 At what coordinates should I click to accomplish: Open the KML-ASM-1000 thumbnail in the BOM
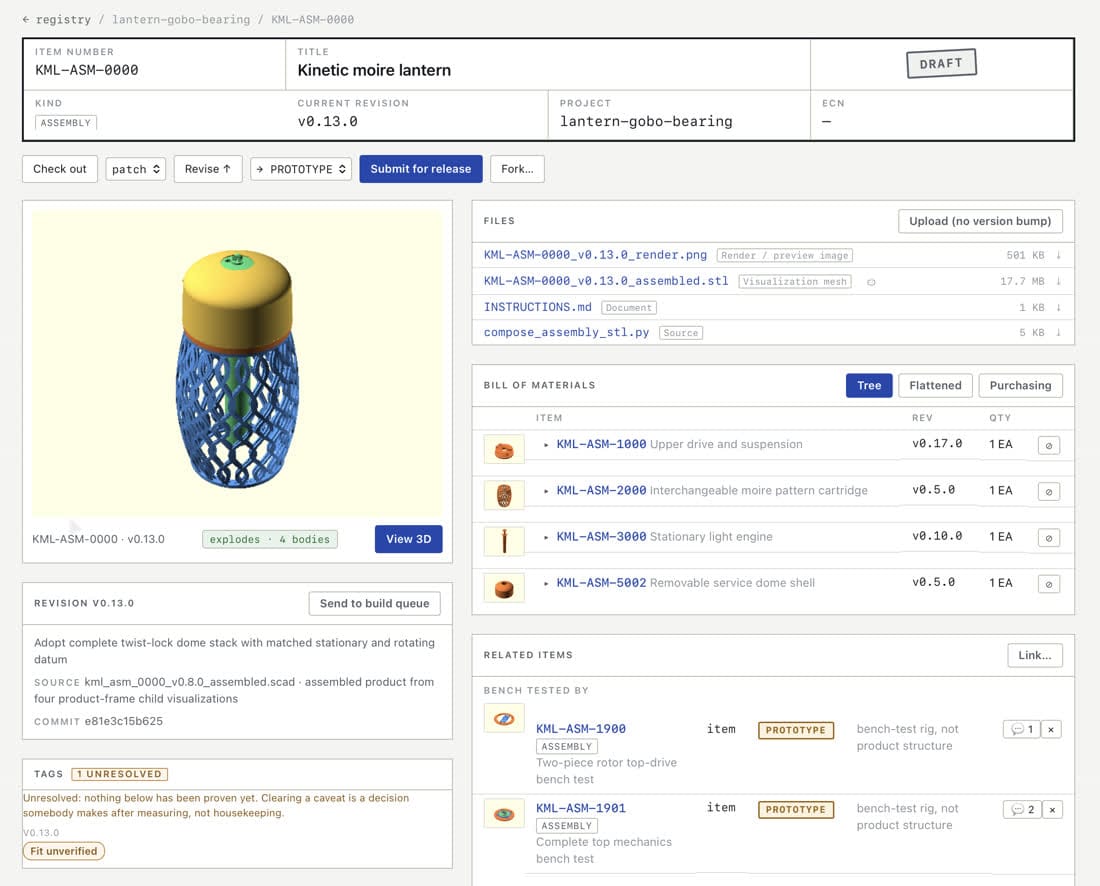click(x=504, y=450)
